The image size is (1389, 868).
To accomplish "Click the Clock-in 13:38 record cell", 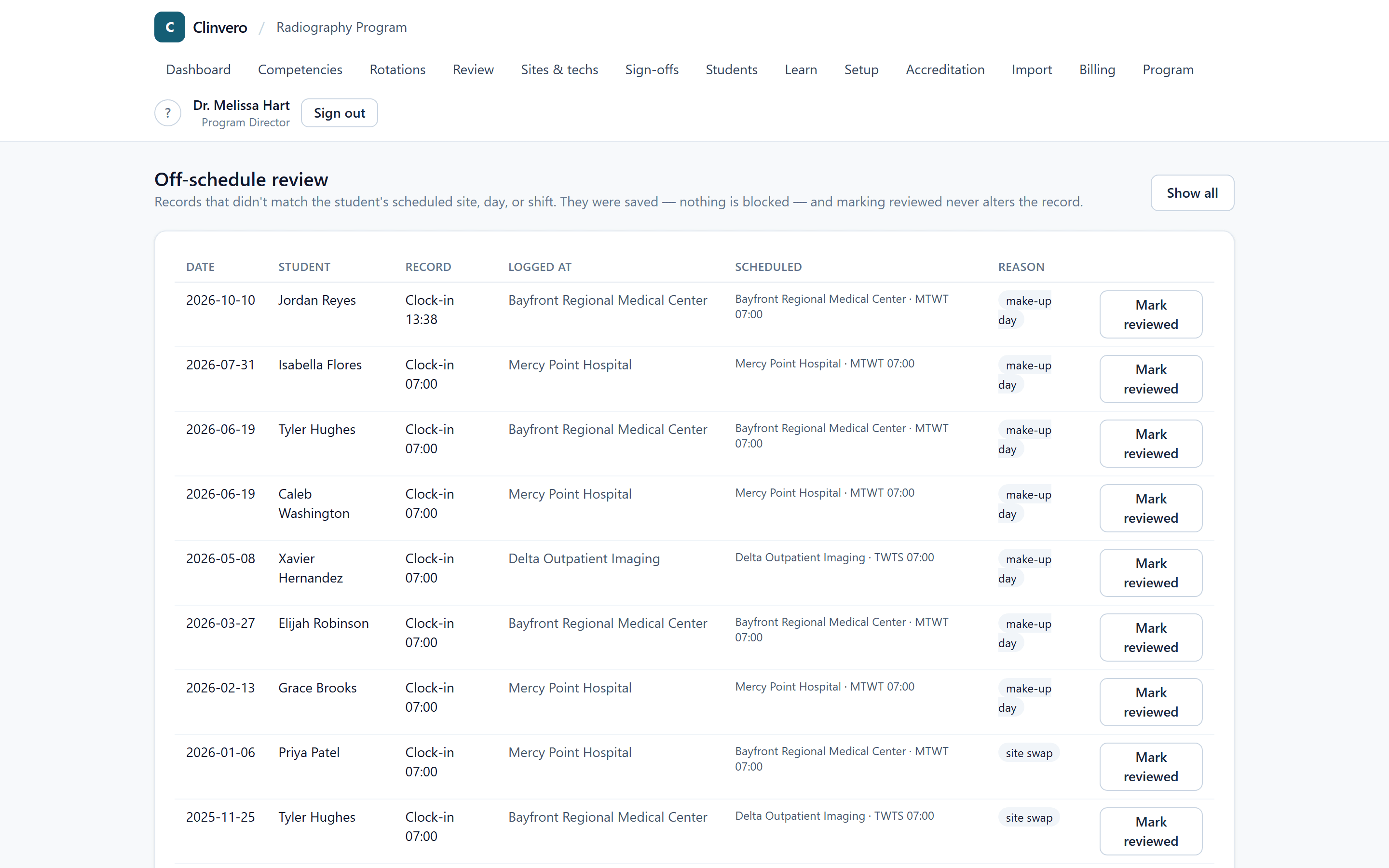I will pos(429,310).
